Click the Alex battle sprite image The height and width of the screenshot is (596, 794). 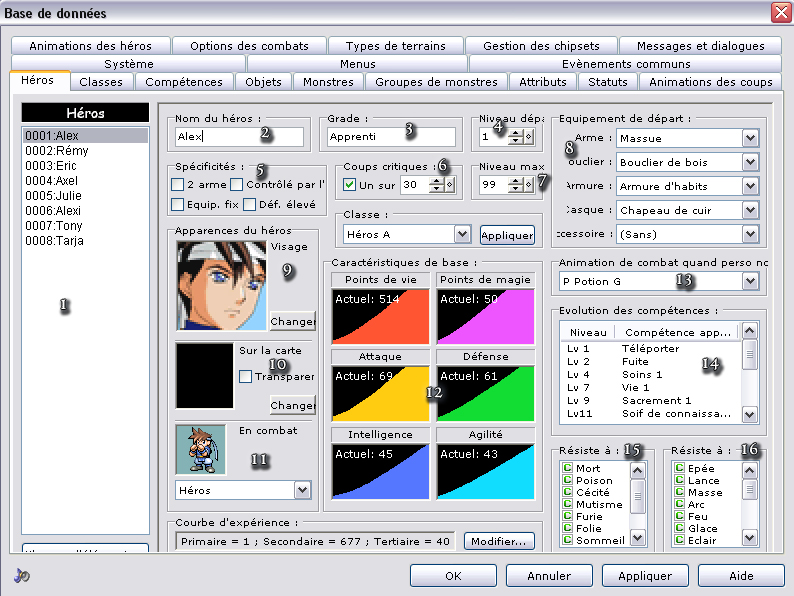click(201, 449)
